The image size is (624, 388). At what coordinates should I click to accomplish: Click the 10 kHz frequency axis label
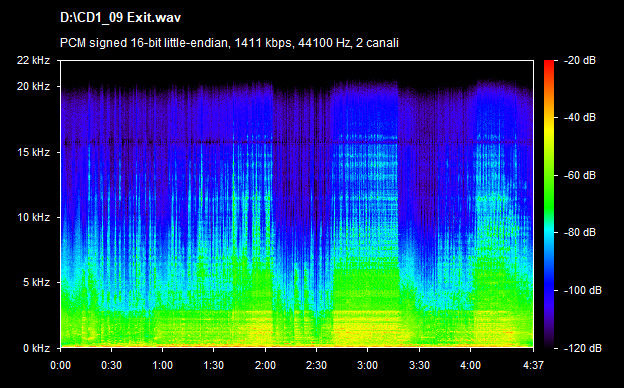pyautogui.click(x=33, y=218)
